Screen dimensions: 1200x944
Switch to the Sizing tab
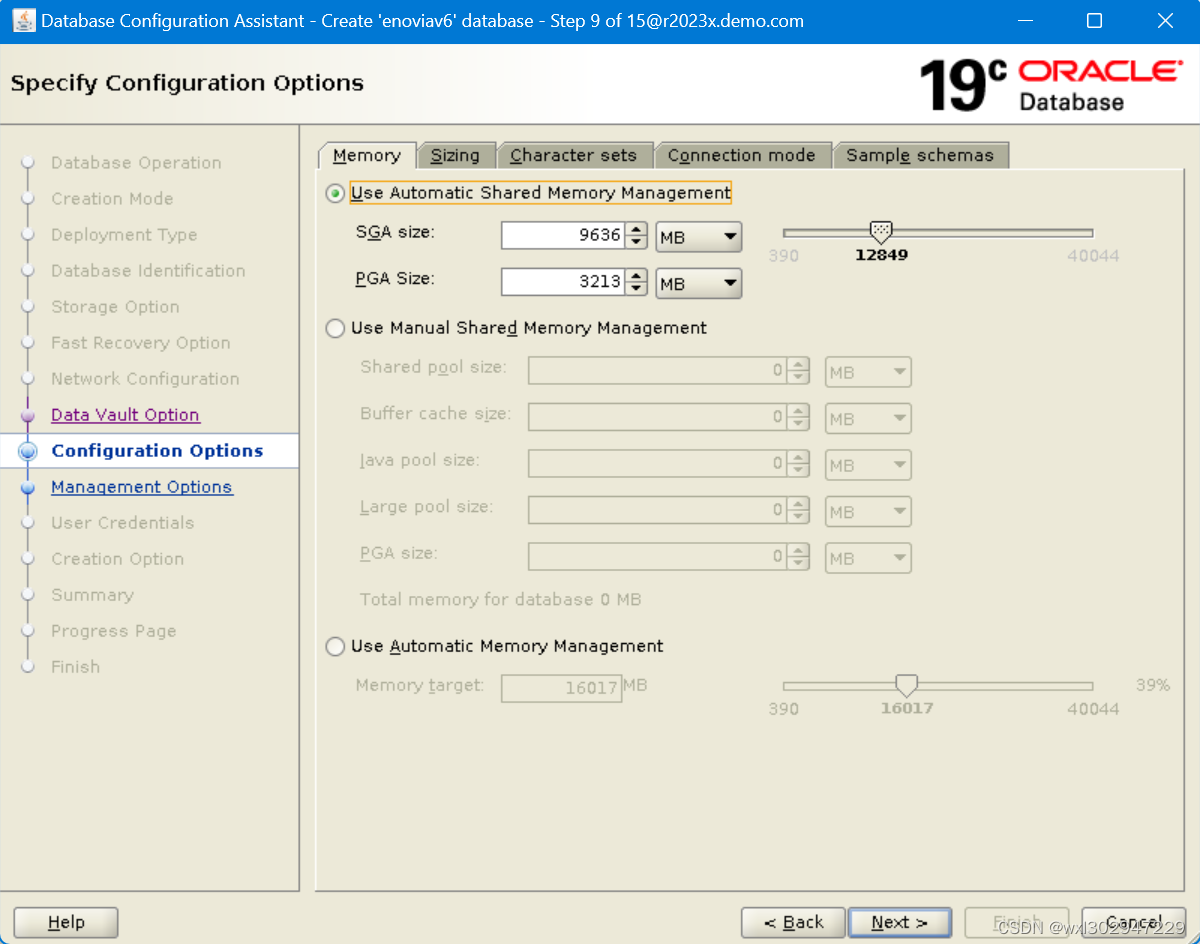click(x=455, y=155)
